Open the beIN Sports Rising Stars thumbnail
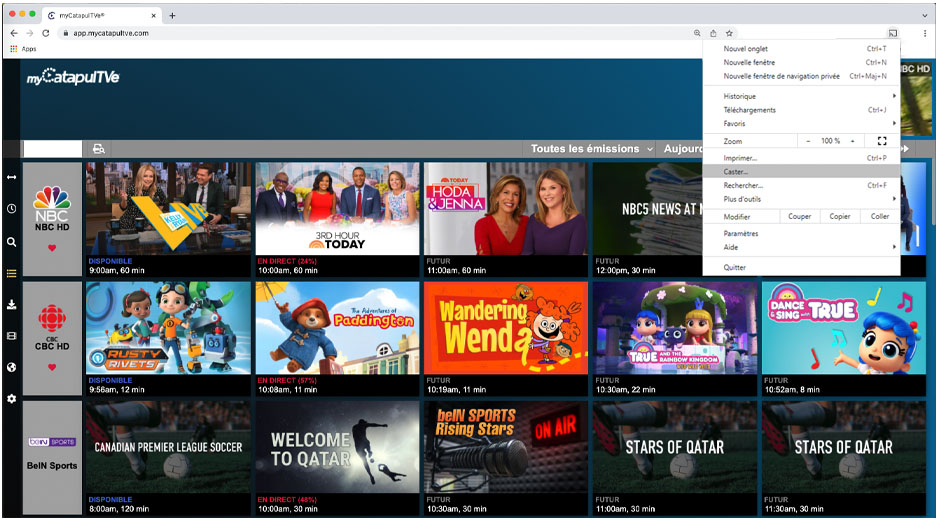The height and width of the screenshot is (520, 938). tap(506, 447)
